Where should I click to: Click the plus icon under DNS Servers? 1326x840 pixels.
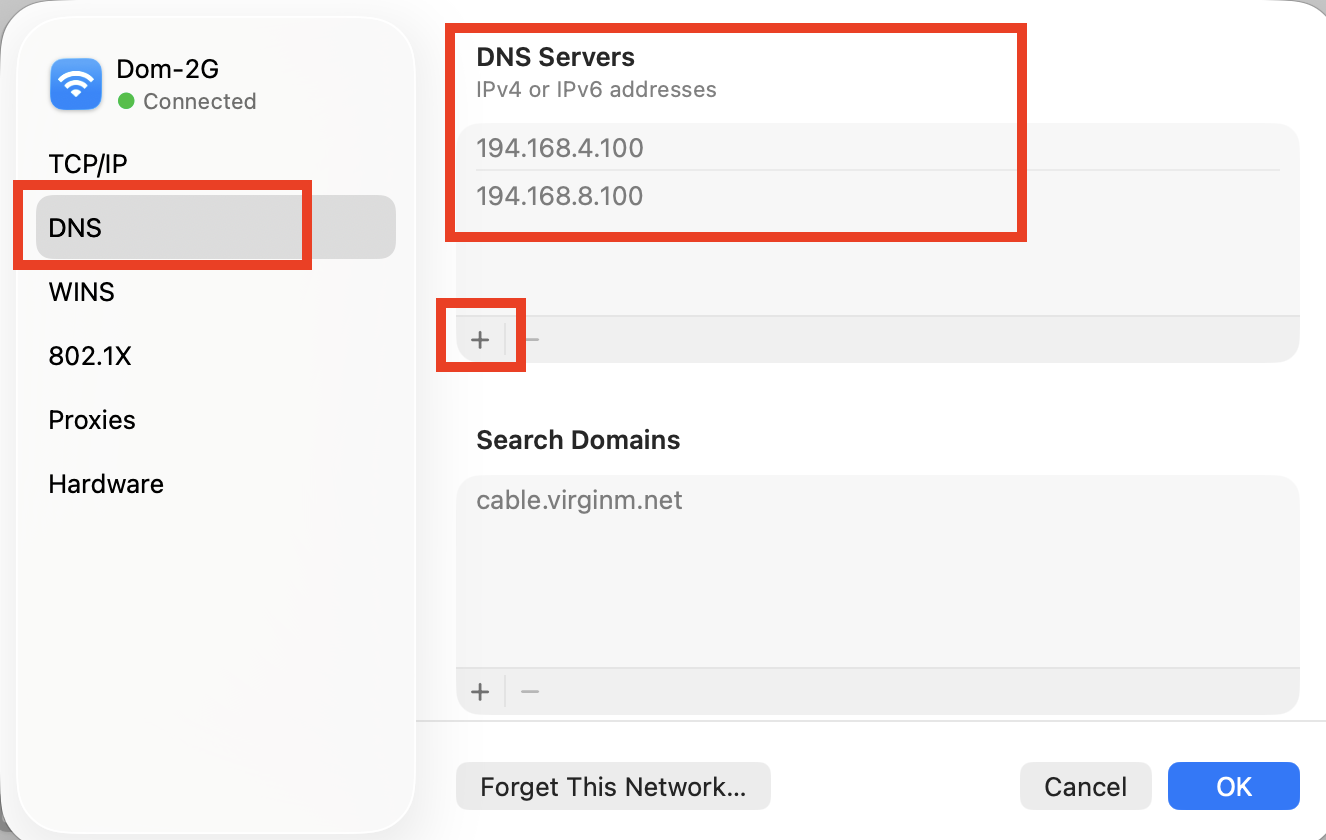[480, 339]
